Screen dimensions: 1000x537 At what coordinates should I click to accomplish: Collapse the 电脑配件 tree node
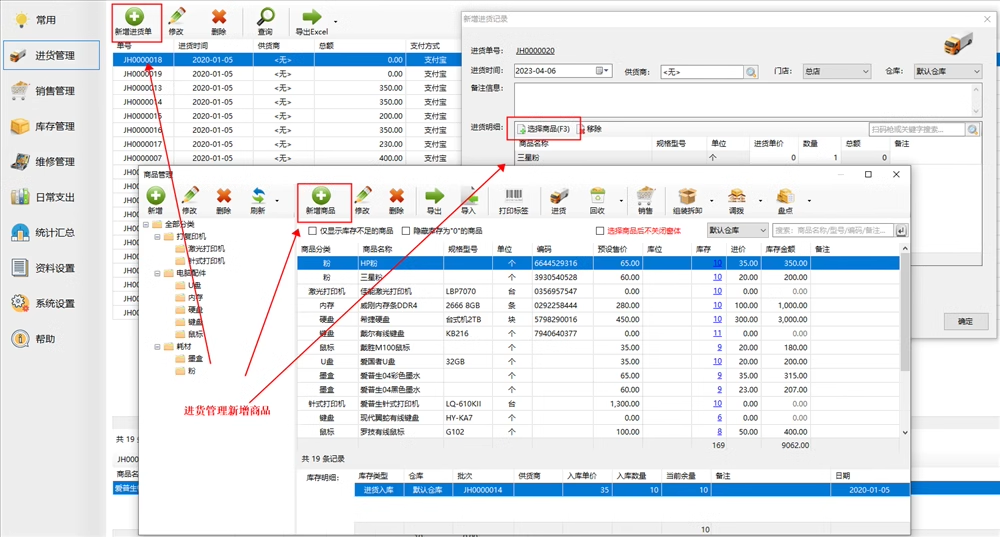158,274
